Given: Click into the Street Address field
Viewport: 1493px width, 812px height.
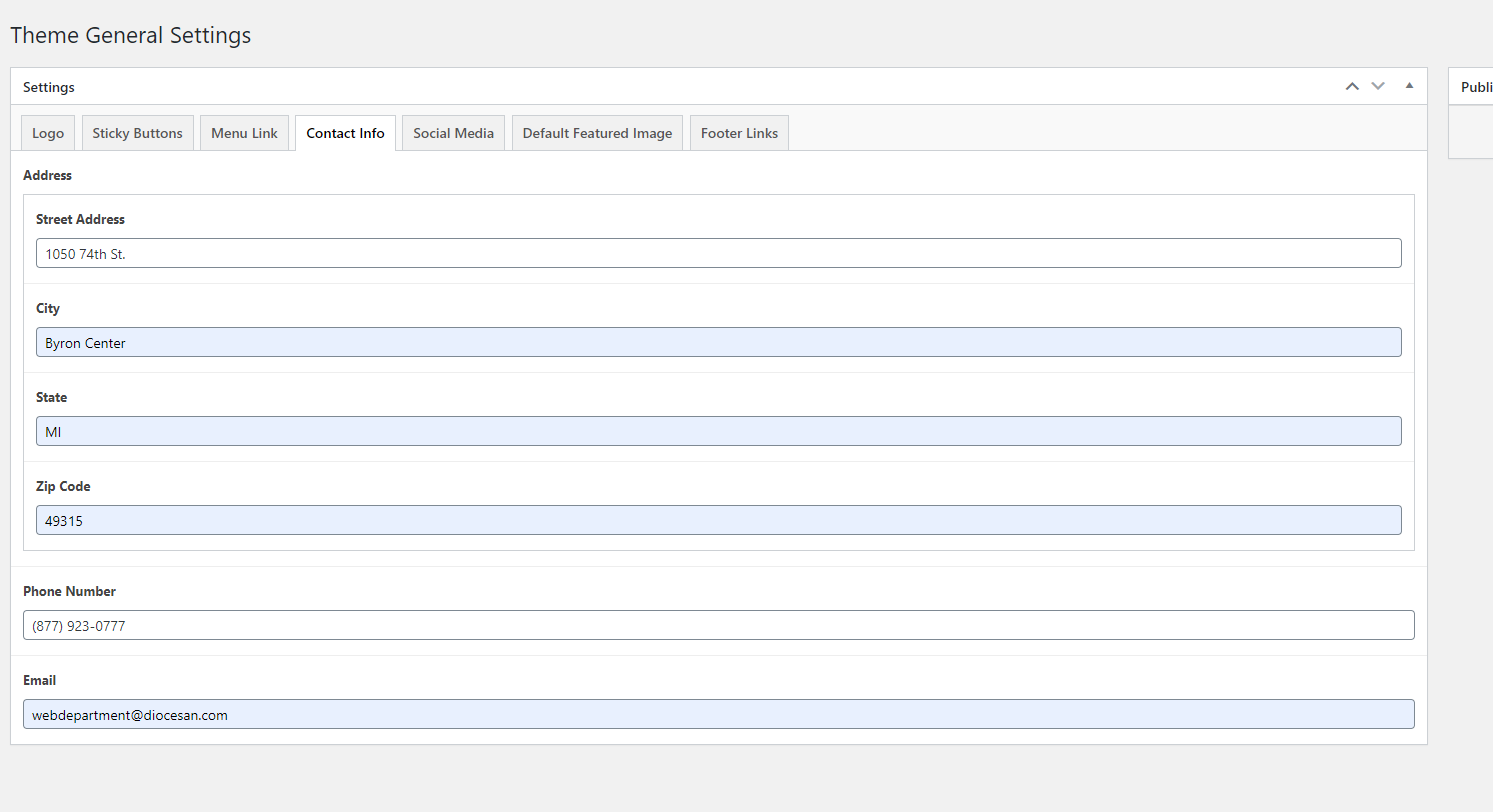Looking at the screenshot, I should click(x=718, y=254).
